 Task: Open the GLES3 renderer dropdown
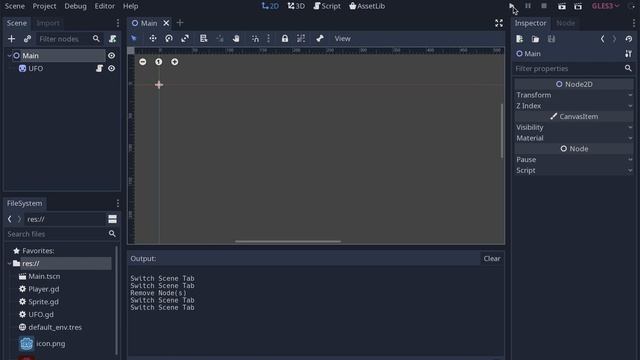[x=606, y=6]
